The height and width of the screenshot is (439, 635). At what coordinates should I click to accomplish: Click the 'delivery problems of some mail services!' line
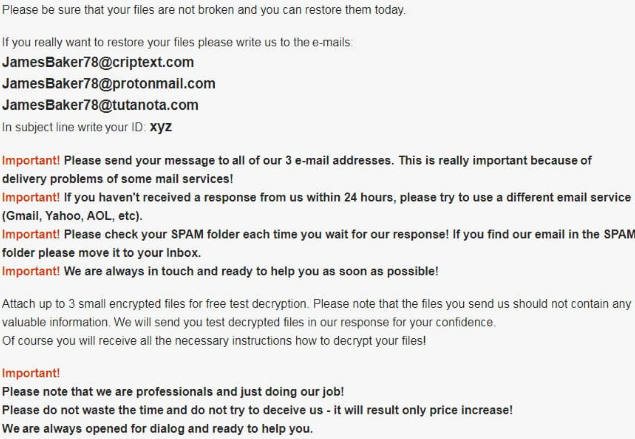[x=117, y=179]
